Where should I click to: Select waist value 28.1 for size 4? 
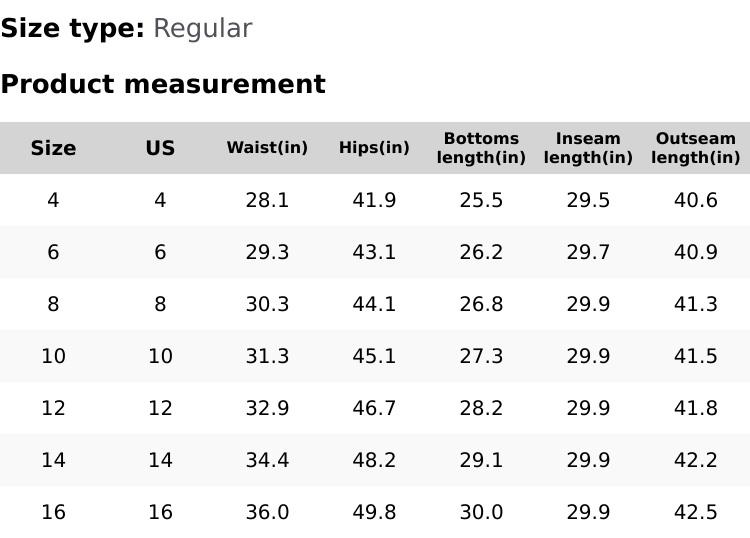267,200
